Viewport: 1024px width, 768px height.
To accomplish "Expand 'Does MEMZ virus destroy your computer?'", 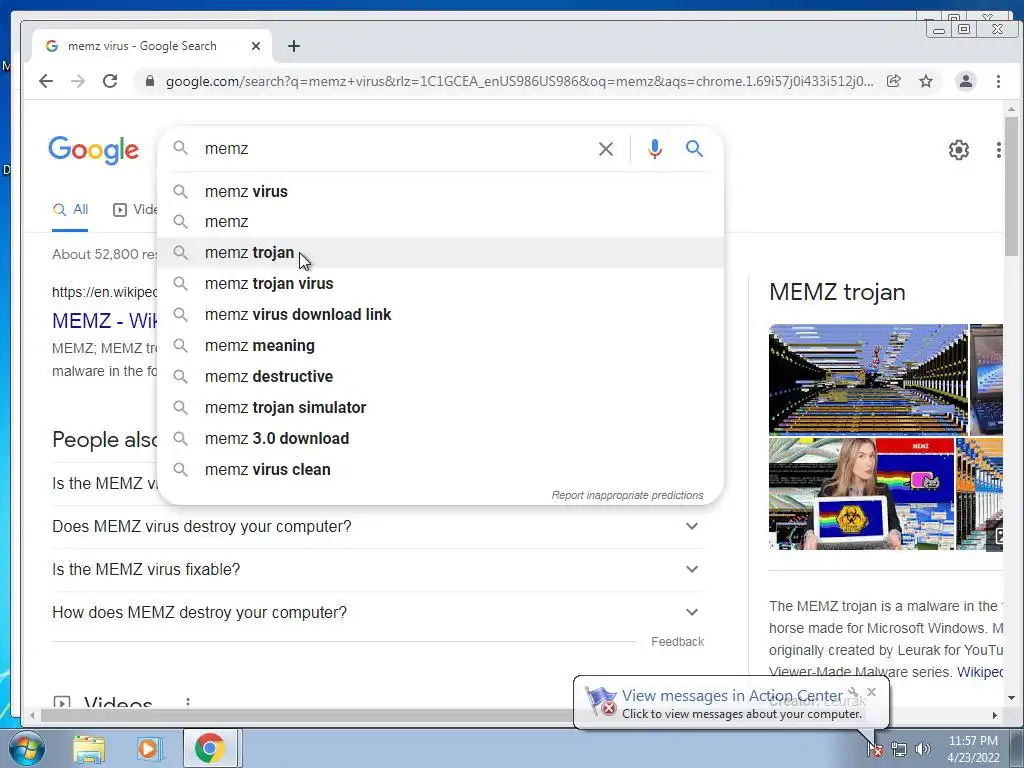I will (x=377, y=526).
